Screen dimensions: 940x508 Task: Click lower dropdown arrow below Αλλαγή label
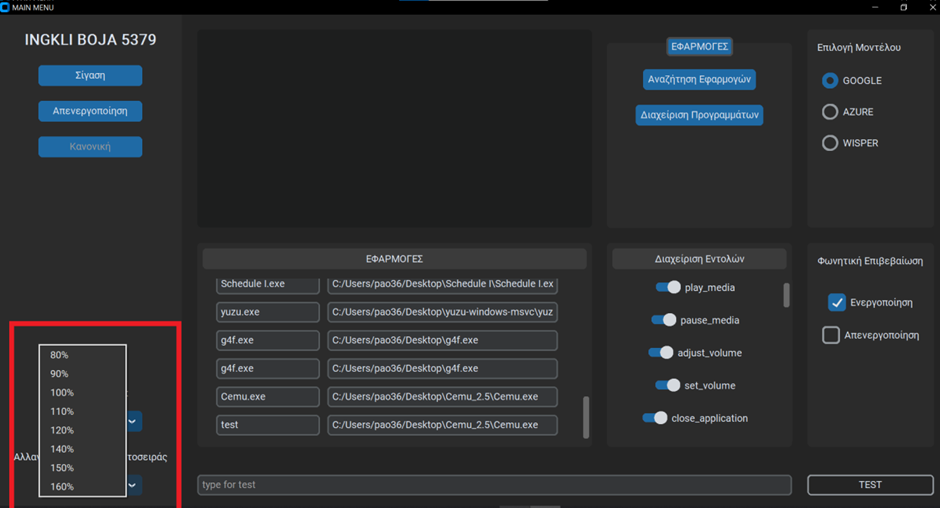tap(133, 485)
